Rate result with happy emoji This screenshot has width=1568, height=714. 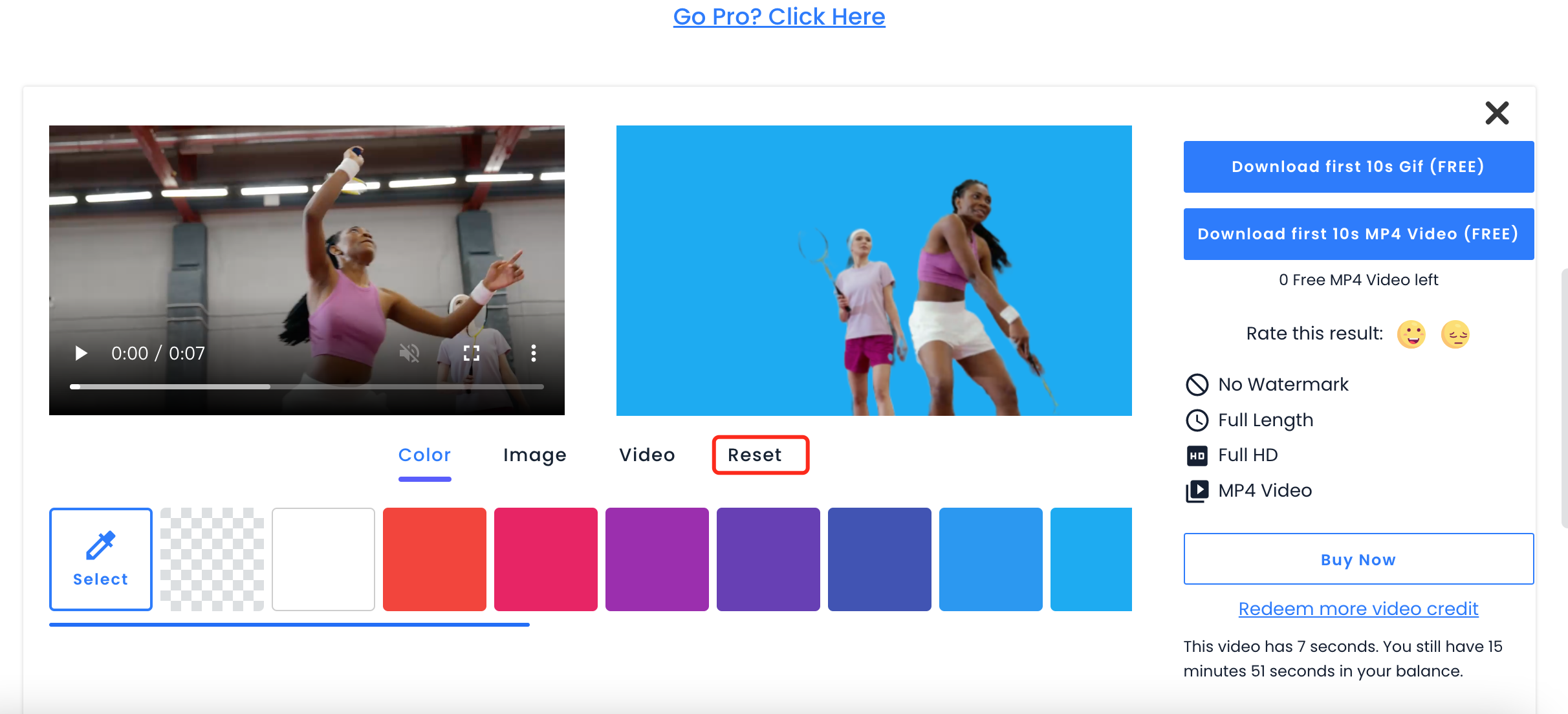(1411, 334)
